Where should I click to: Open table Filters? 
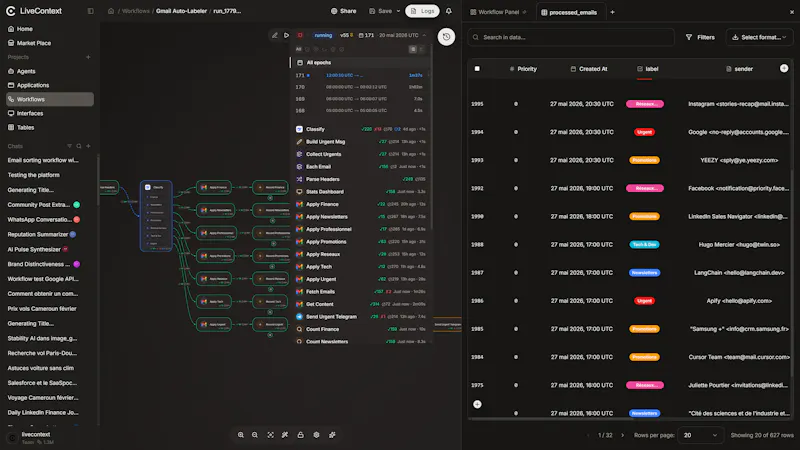[x=700, y=37]
